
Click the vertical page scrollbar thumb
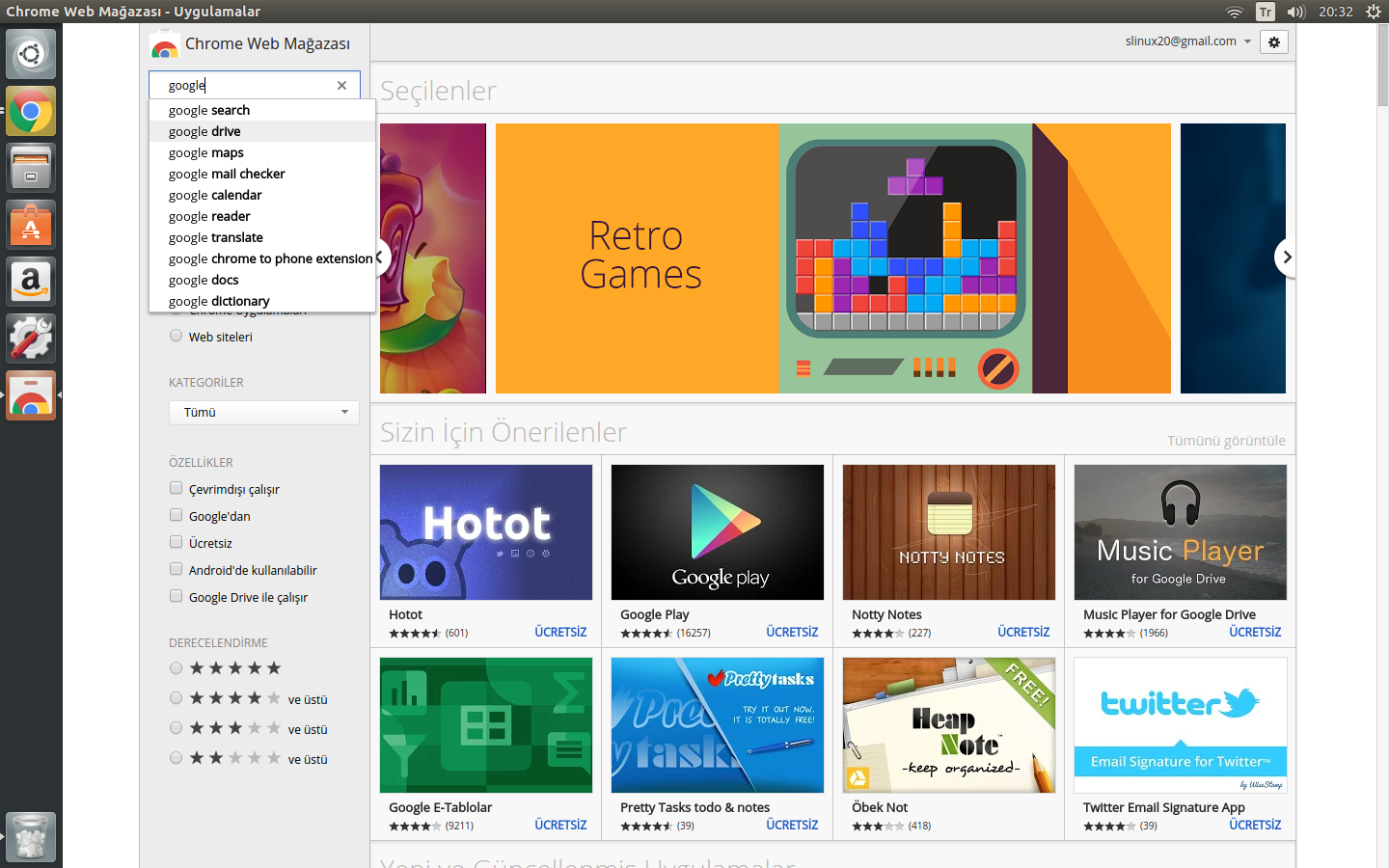[x=1382, y=66]
